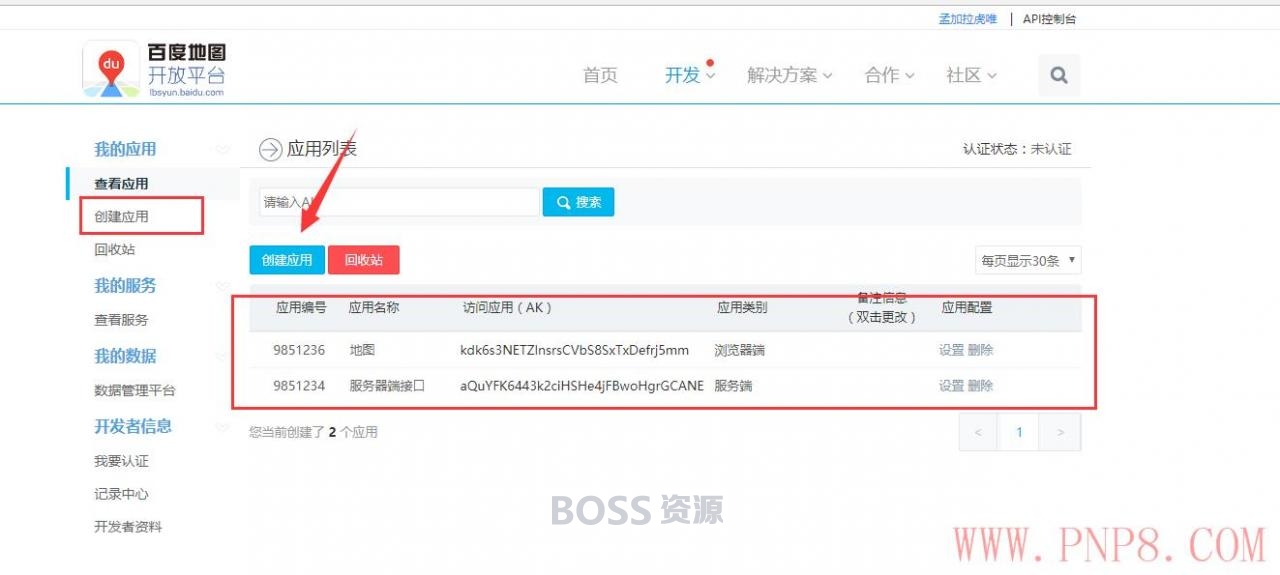The image size is (1280, 575).
Task: Click the 认证状态:未认证 status text
Action: click(x=1017, y=149)
